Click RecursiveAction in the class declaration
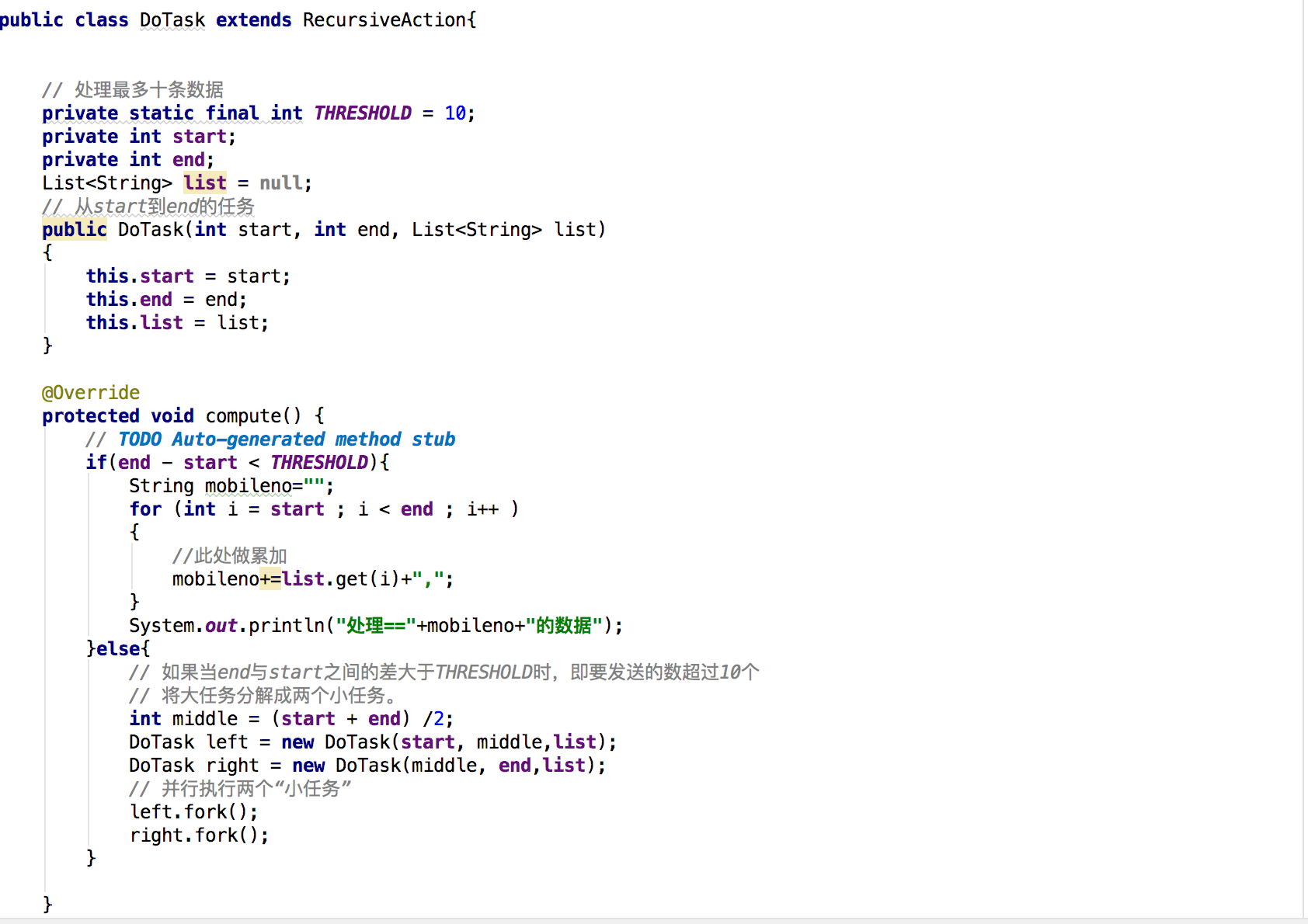The height and width of the screenshot is (924, 1308). pyautogui.click(x=384, y=19)
